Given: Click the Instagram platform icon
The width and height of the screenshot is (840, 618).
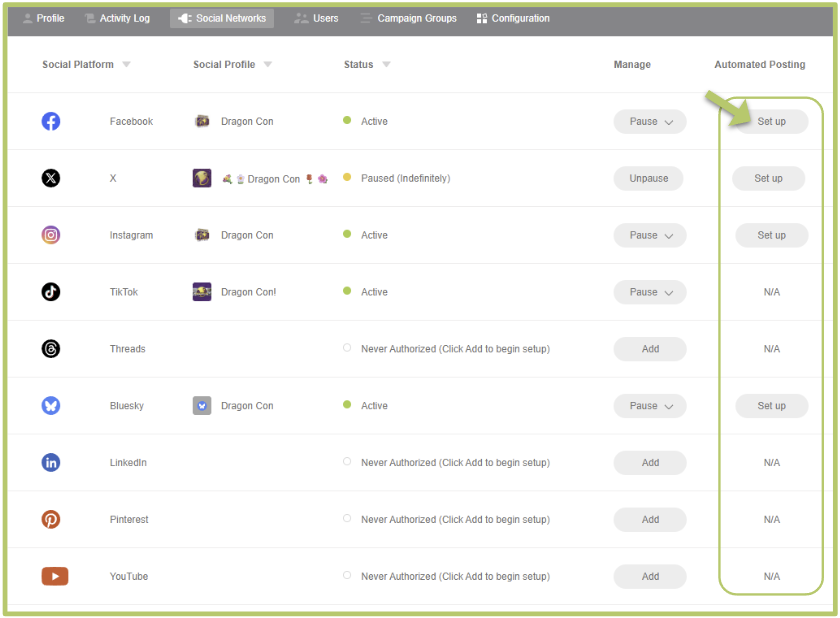Looking at the screenshot, I should coord(51,235).
